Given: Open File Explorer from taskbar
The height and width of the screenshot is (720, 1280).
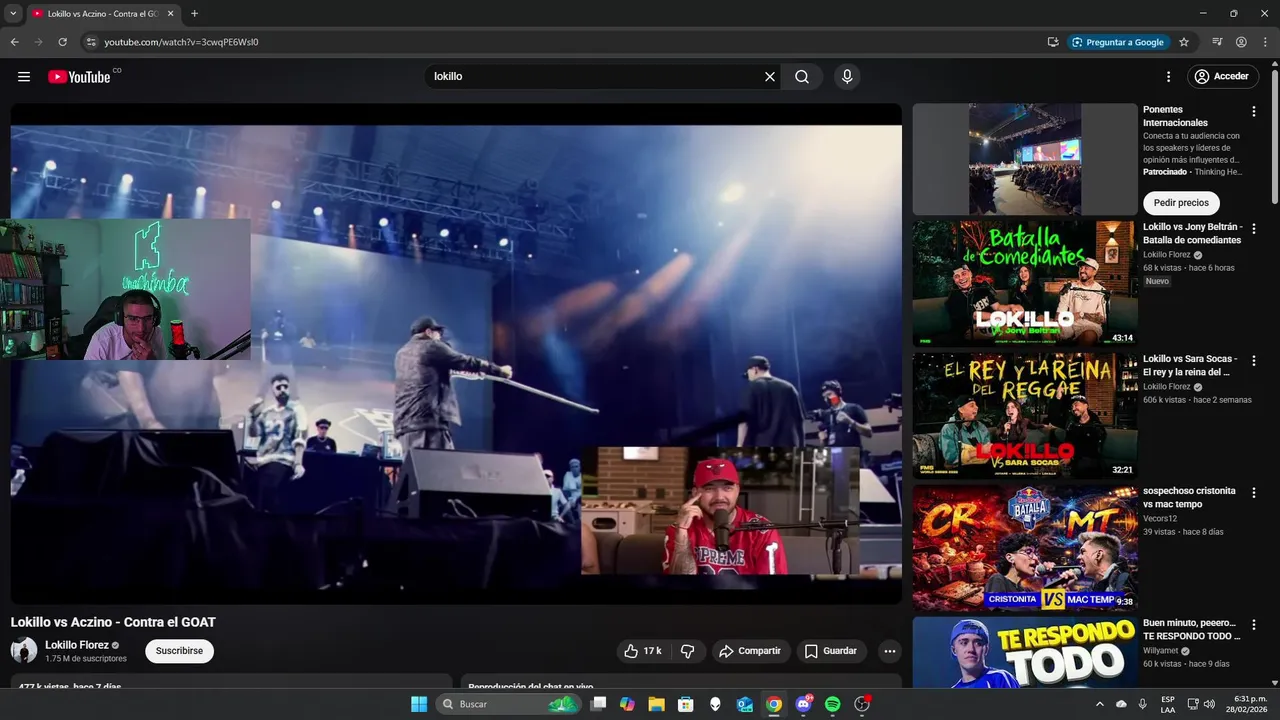Looking at the screenshot, I should (656, 704).
